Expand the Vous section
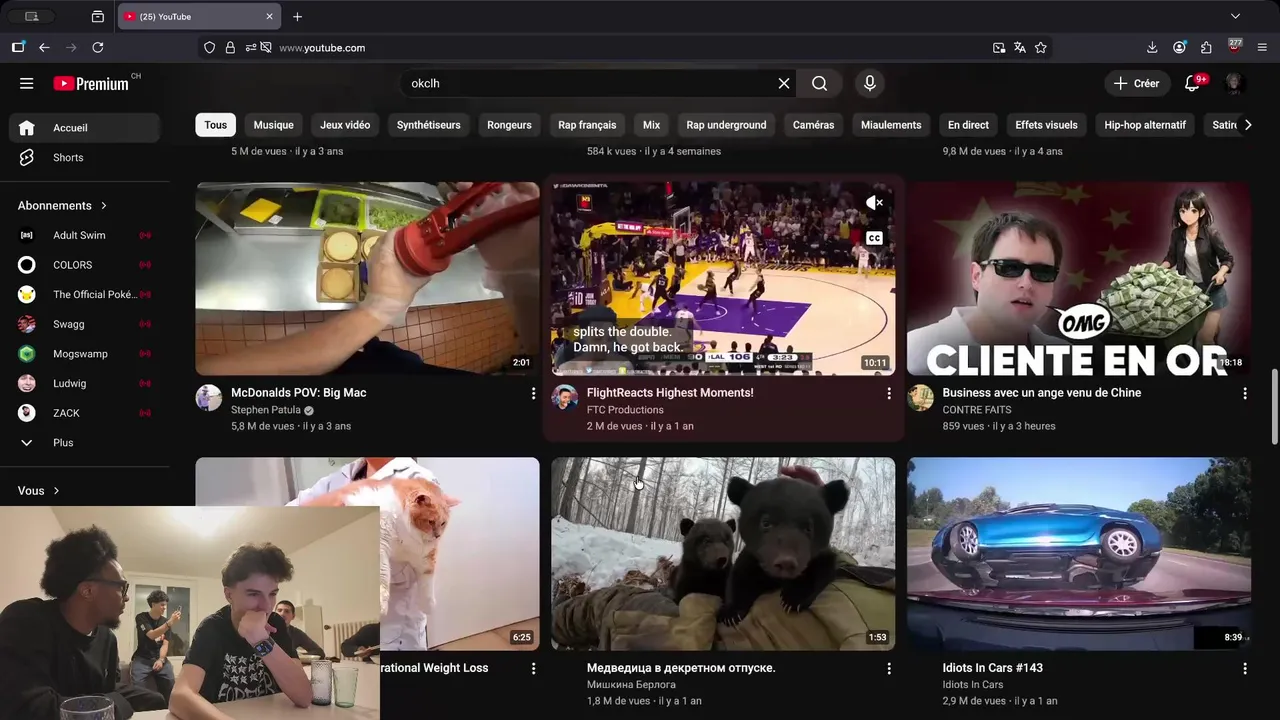The image size is (1280, 720). click(x=38, y=491)
